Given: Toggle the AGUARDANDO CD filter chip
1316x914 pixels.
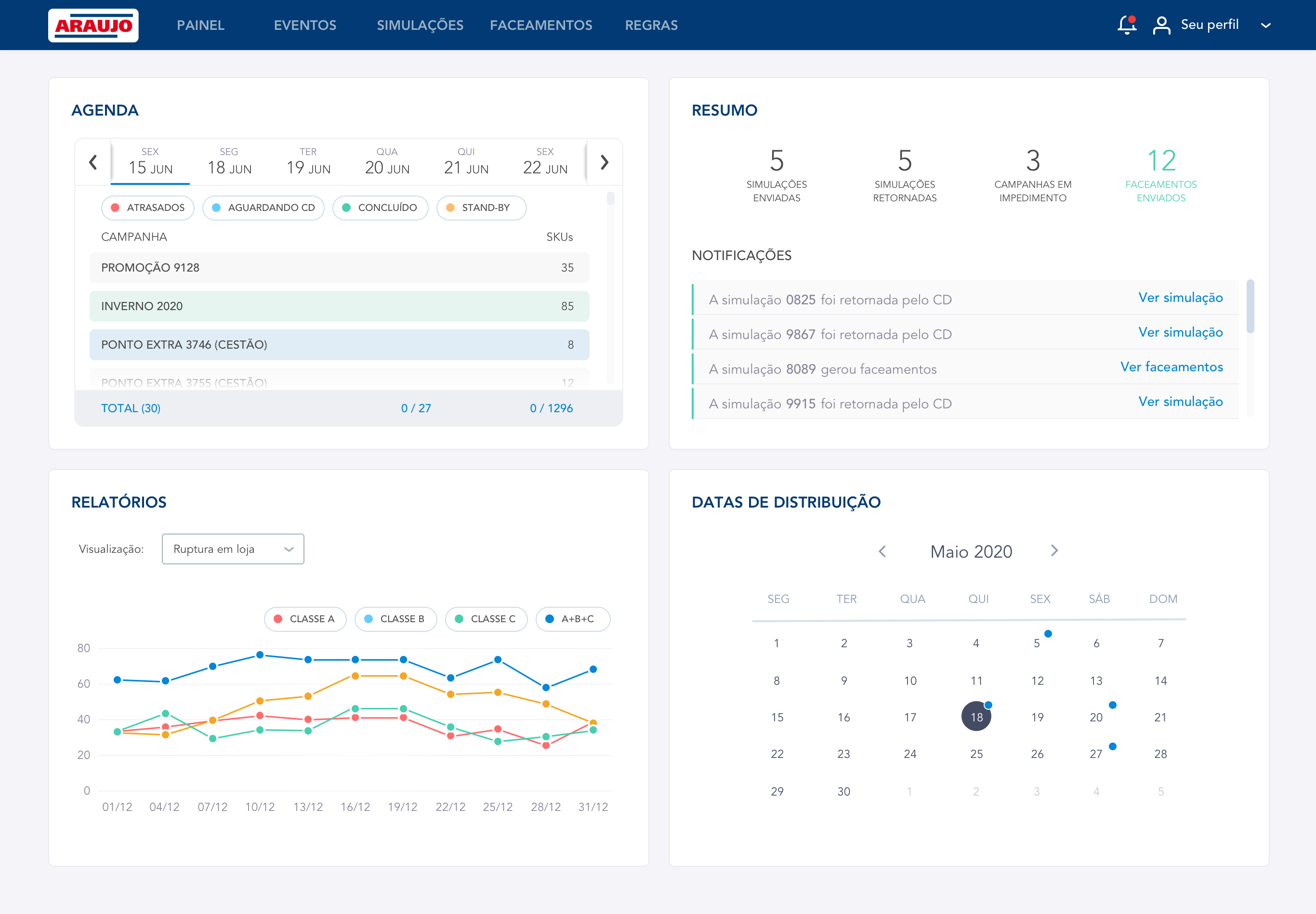Looking at the screenshot, I should [x=263, y=207].
